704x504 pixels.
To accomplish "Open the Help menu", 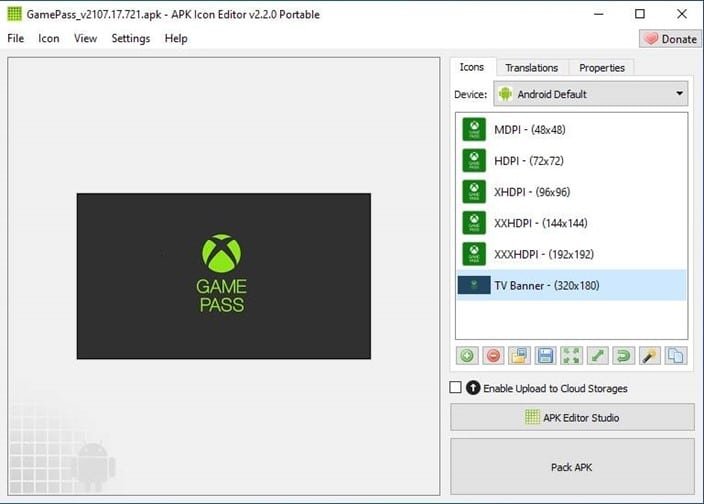I will click(176, 39).
